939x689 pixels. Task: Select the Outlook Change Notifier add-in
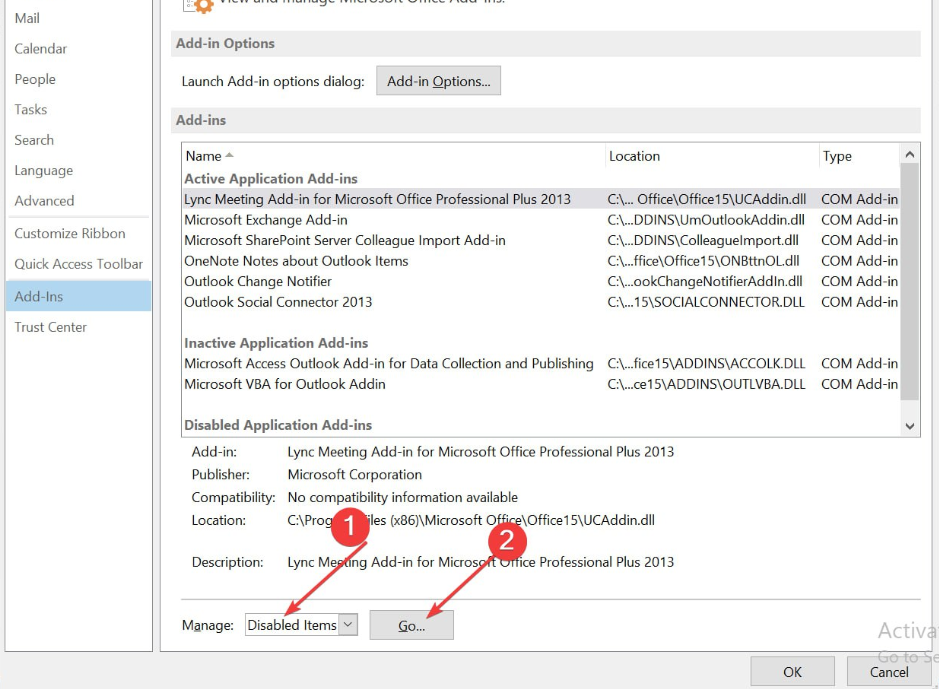point(258,281)
